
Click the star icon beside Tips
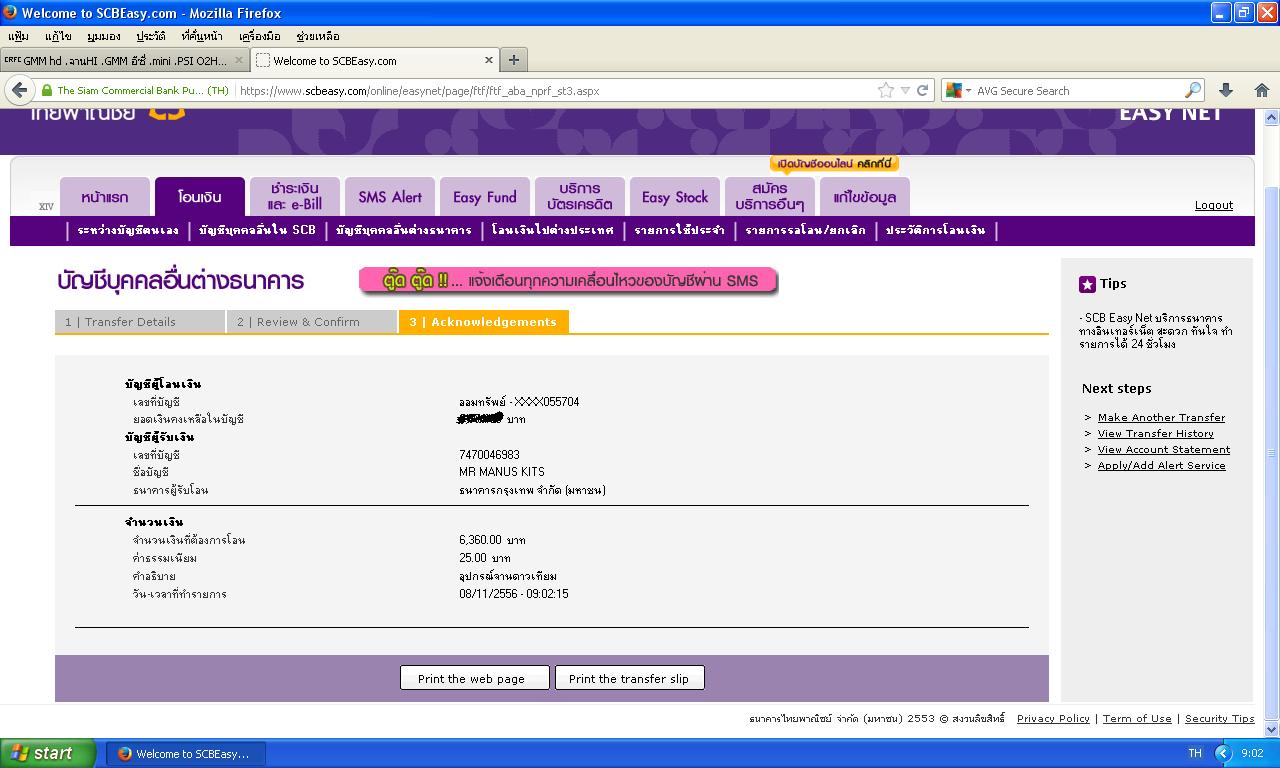coord(1087,284)
